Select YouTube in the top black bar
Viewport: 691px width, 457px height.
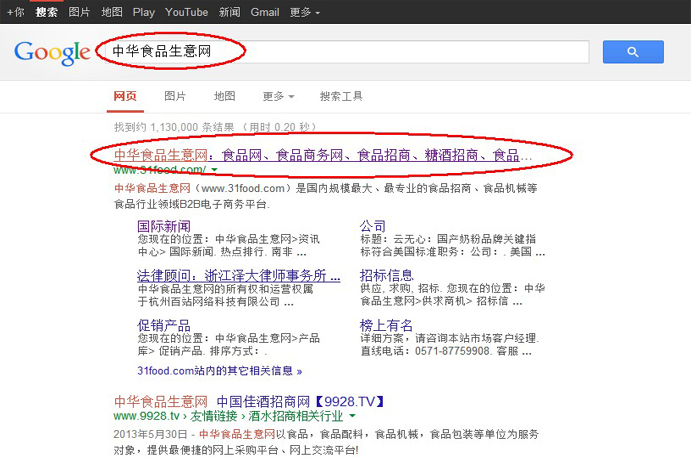point(187,12)
